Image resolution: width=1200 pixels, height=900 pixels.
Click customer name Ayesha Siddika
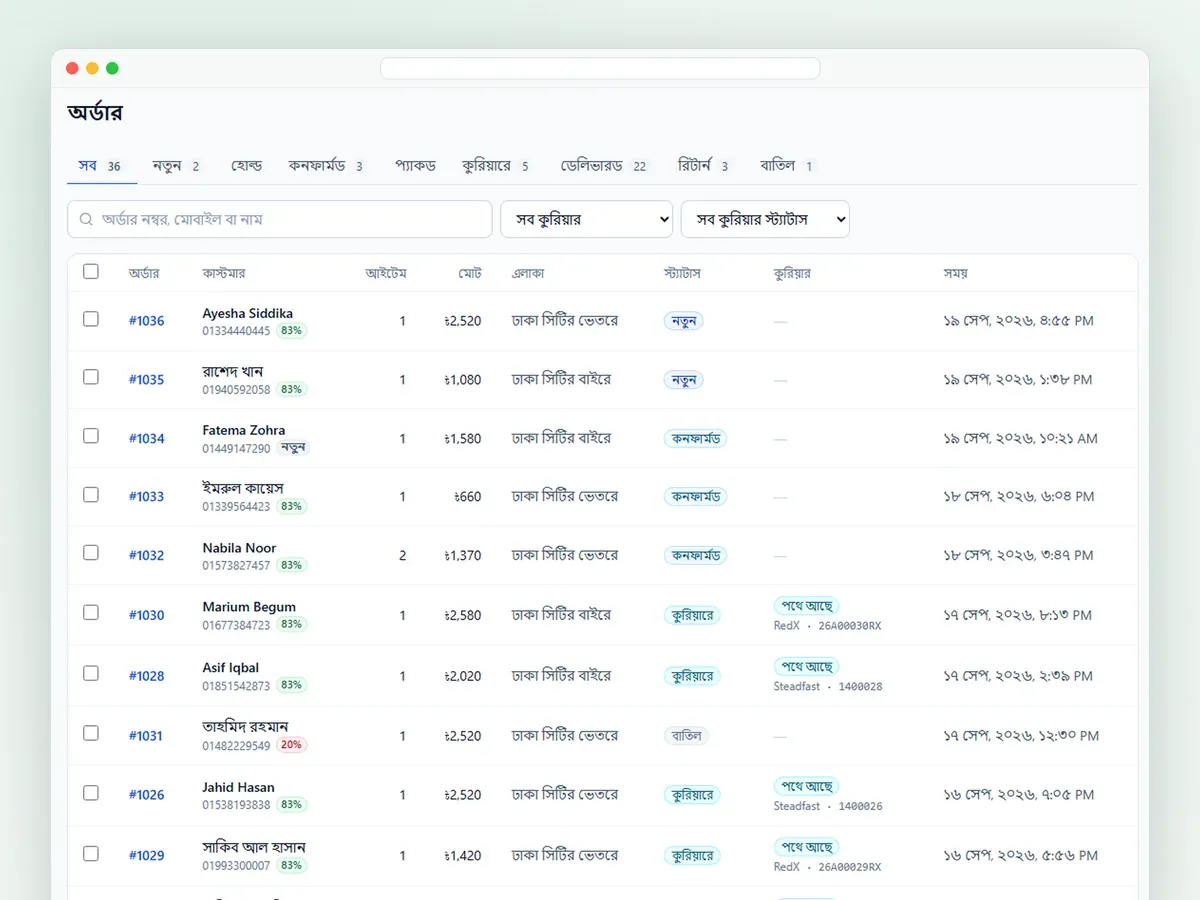click(248, 313)
